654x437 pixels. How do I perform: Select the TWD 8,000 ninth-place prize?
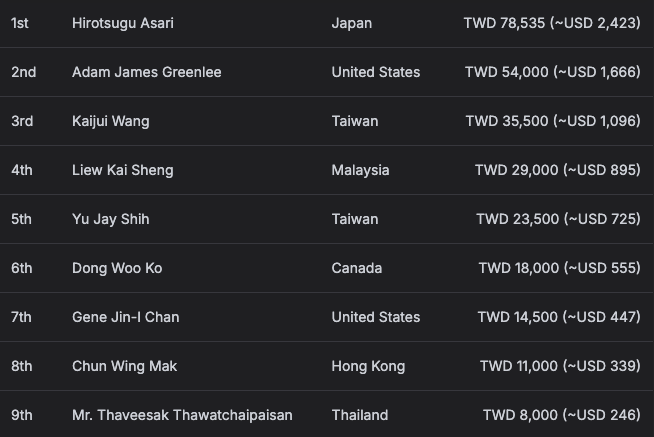561,415
